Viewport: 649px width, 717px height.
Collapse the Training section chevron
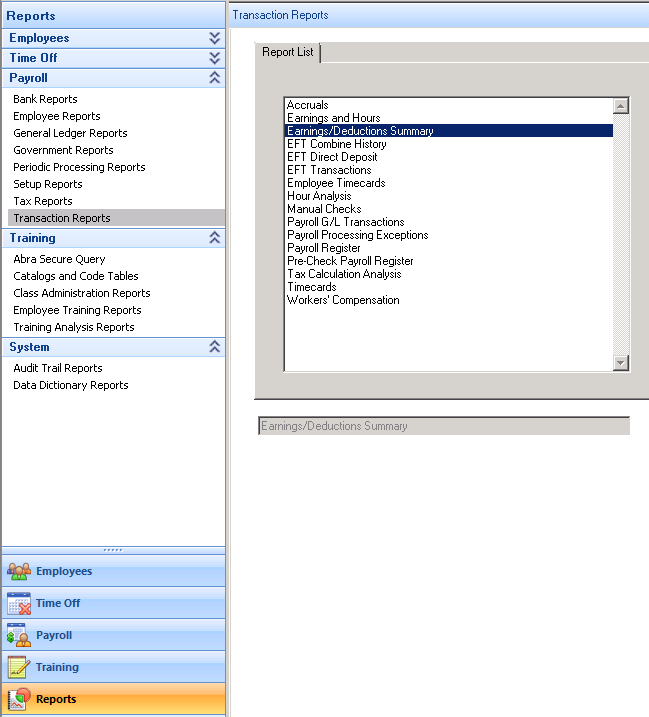[x=214, y=238]
